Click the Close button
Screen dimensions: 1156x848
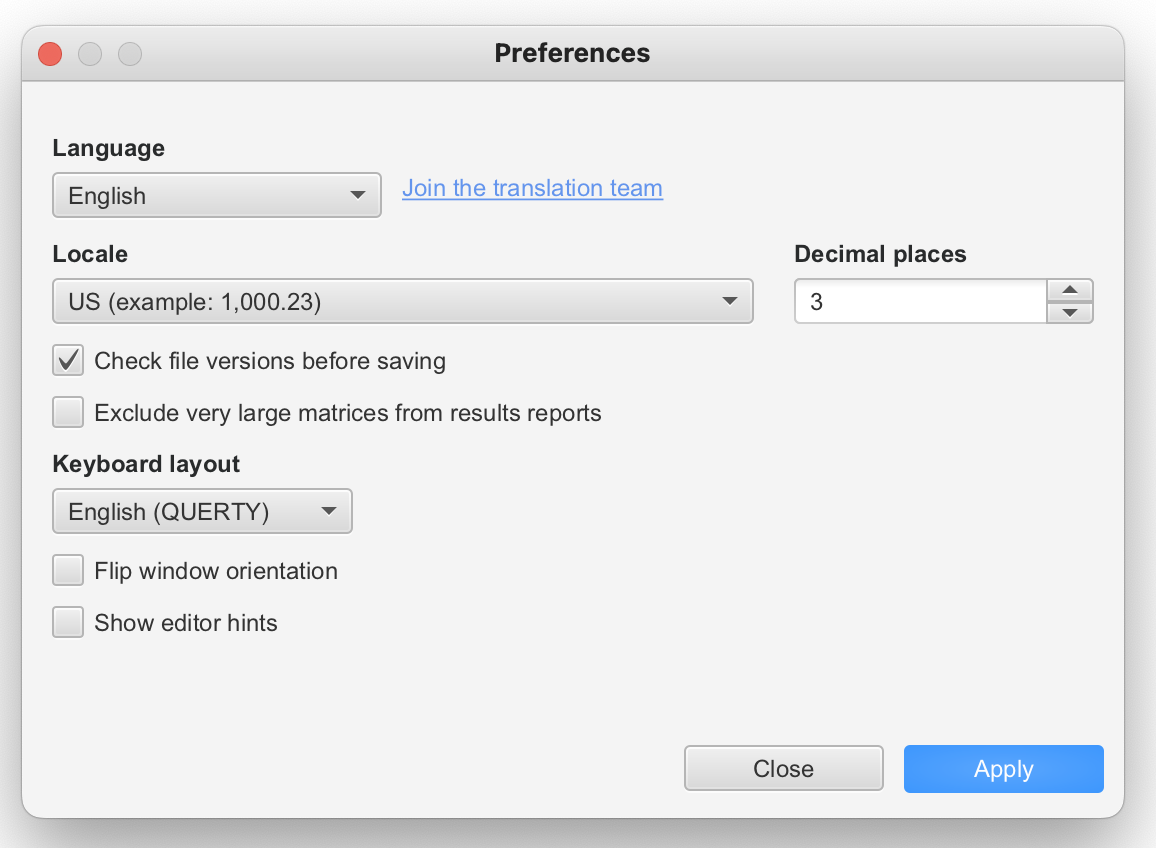pos(784,768)
